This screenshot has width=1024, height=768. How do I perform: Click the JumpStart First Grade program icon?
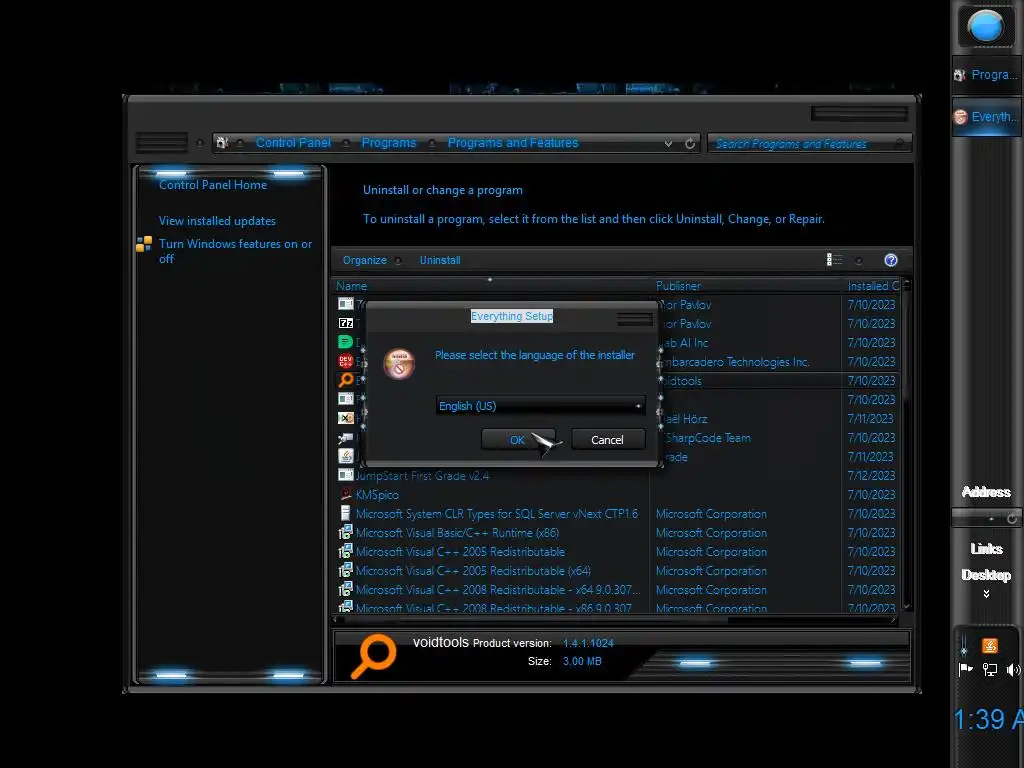tap(345, 475)
